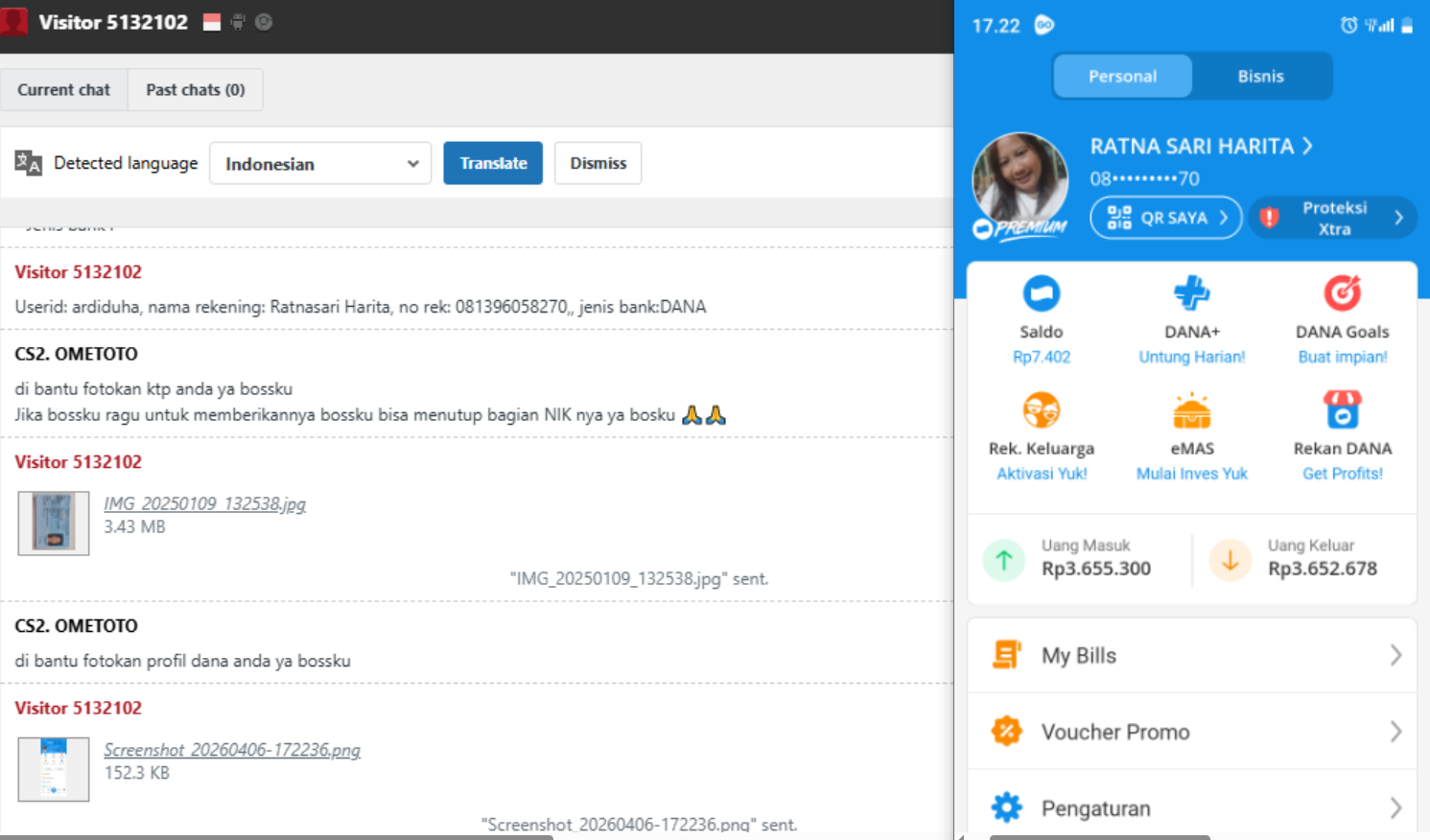Click message "di bantu fotokan ktp anda ya bossku"

click(153, 388)
